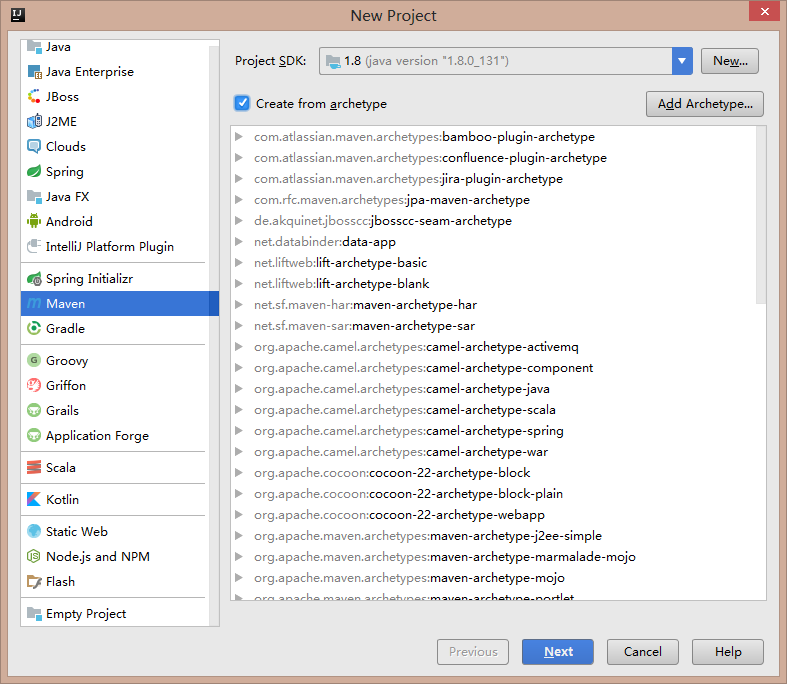Click the Application Forge icon

(x=34, y=436)
